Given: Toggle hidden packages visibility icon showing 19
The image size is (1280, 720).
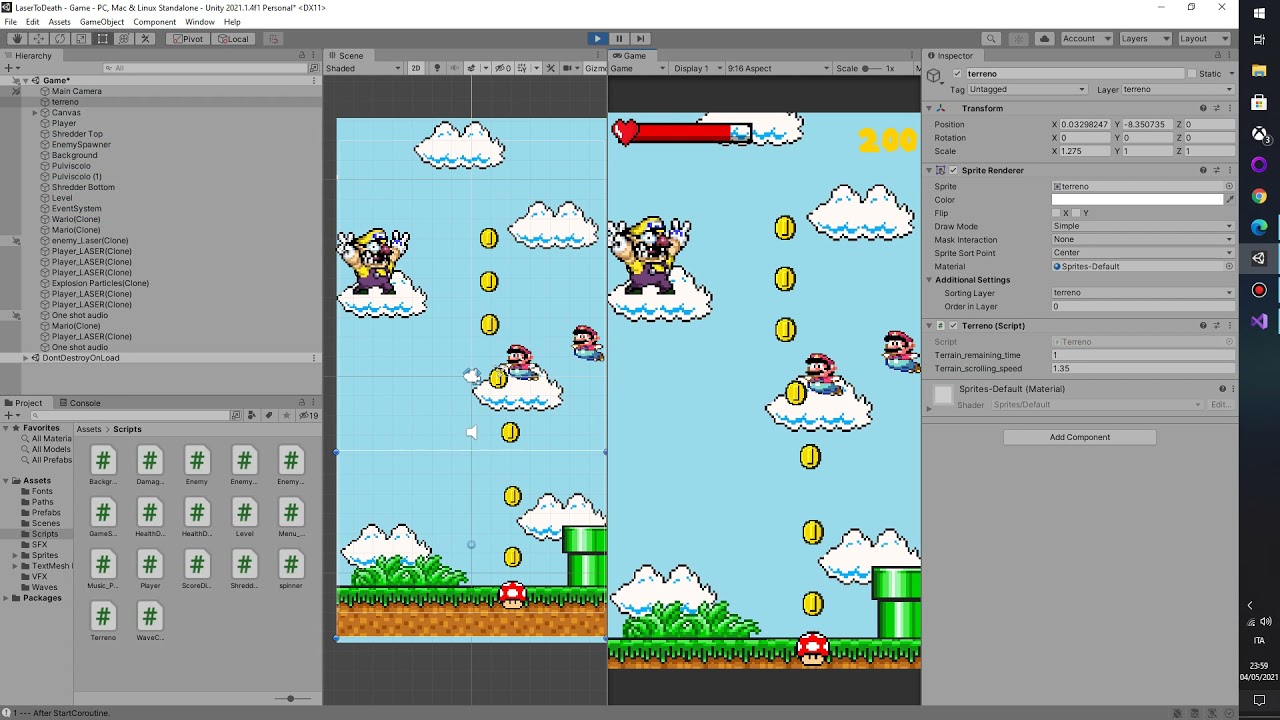Looking at the screenshot, I should click(308, 415).
